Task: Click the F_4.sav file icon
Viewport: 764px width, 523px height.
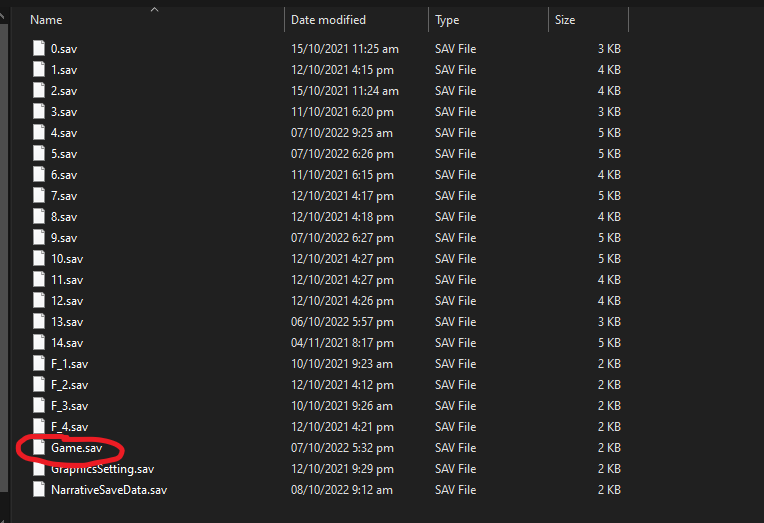Action: pos(39,426)
